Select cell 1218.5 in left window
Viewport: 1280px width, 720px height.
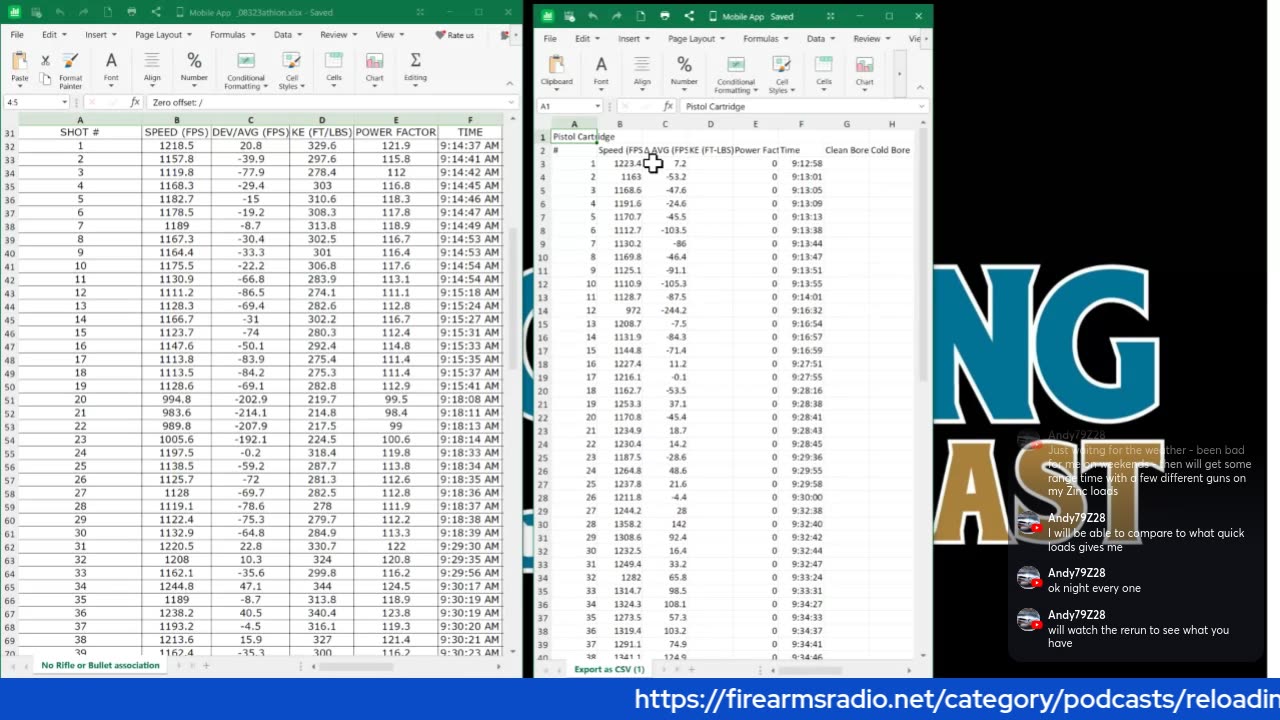click(176, 146)
